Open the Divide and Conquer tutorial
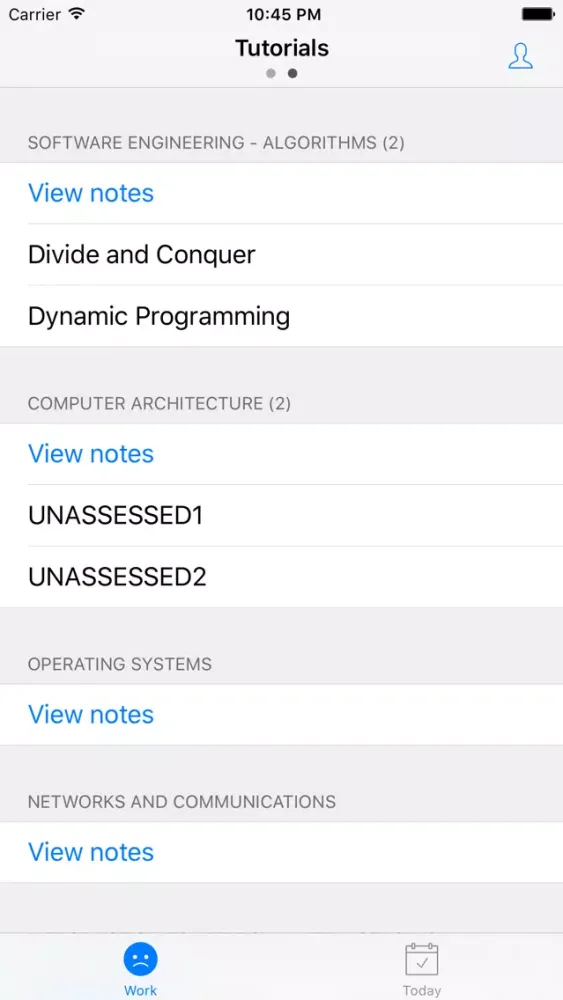 [x=281, y=254]
